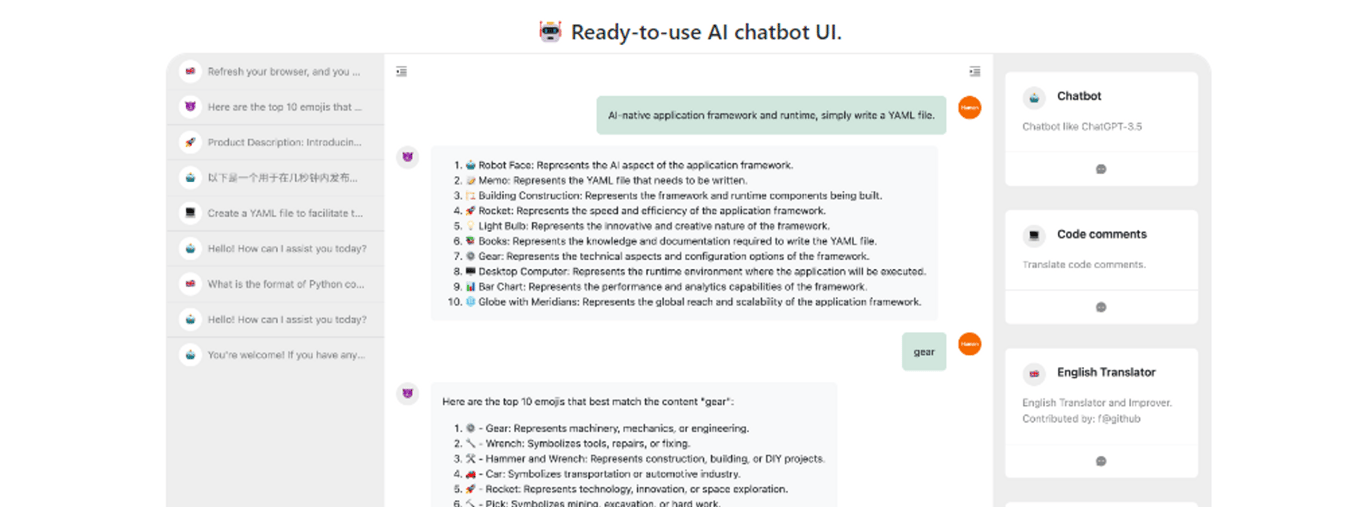Image resolution: width=1366 pixels, height=507 pixels.
Task: Click the 'gear' user message bubble
Action: coord(924,352)
